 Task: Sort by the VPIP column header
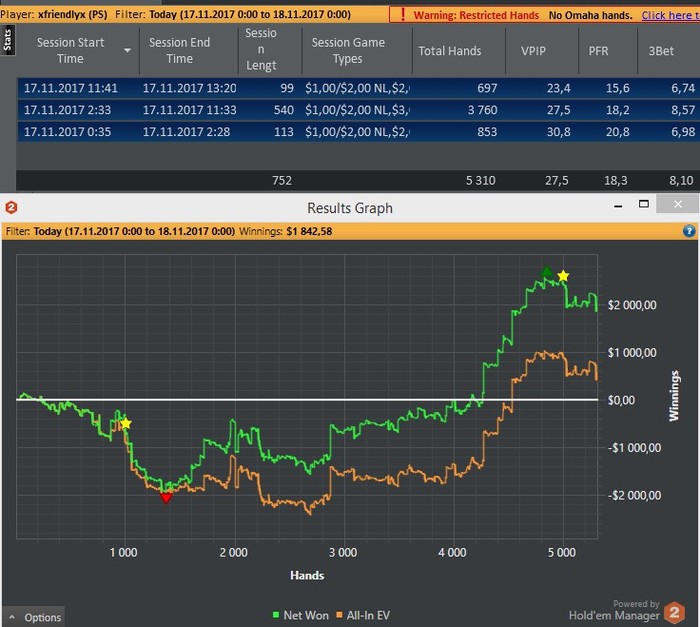click(x=533, y=51)
